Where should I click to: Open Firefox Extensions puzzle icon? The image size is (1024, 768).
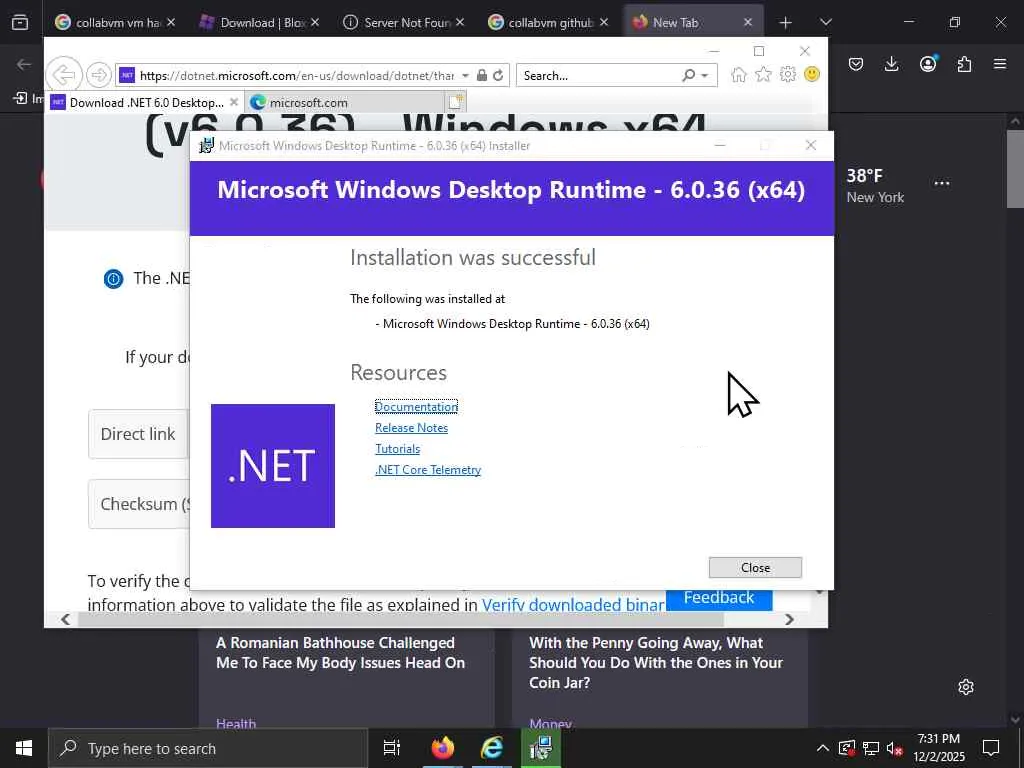point(964,64)
